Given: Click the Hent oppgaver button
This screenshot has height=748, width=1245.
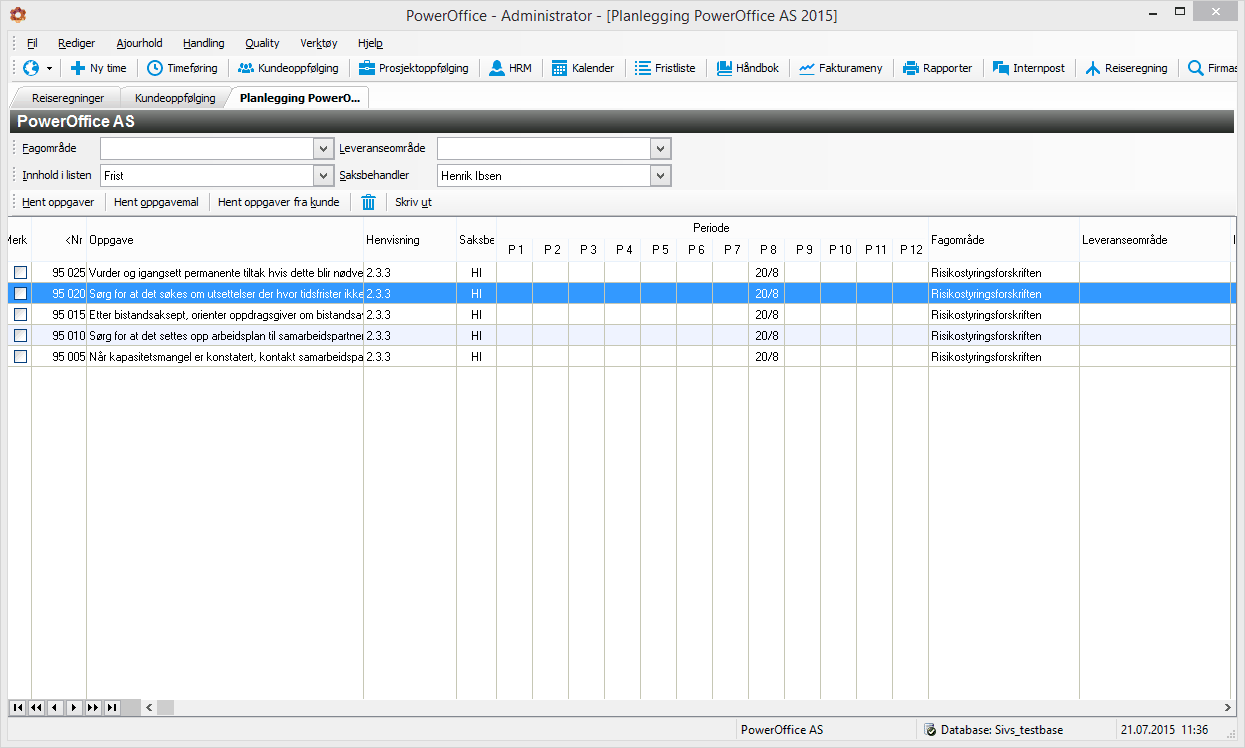Looking at the screenshot, I should pyautogui.click(x=58, y=202).
